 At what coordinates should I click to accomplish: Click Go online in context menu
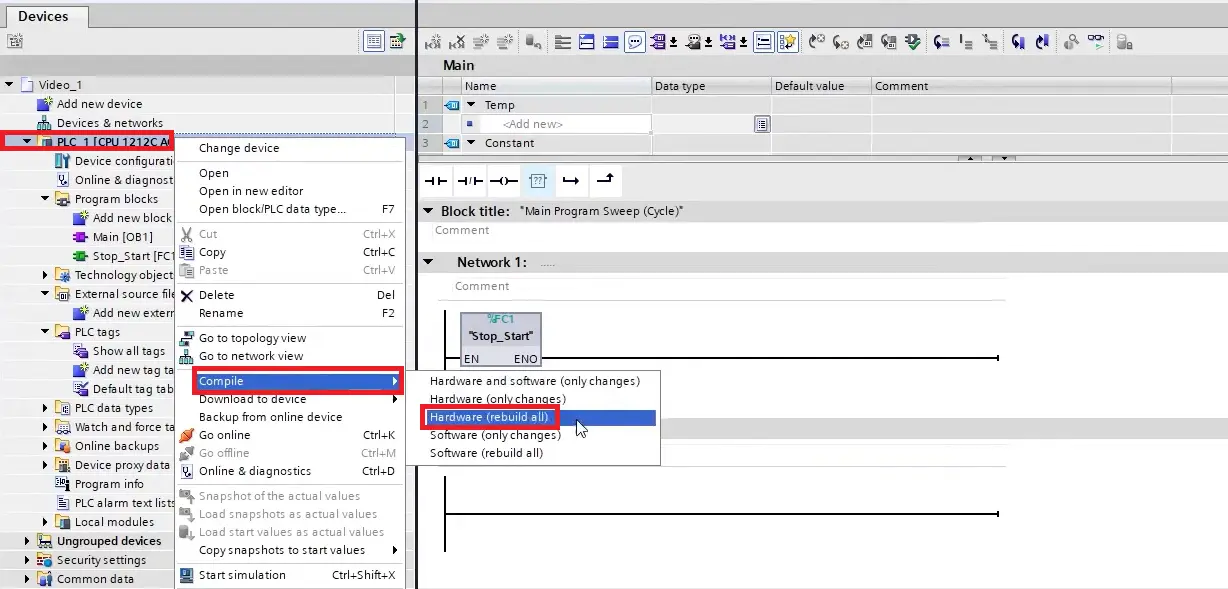(224, 435)
